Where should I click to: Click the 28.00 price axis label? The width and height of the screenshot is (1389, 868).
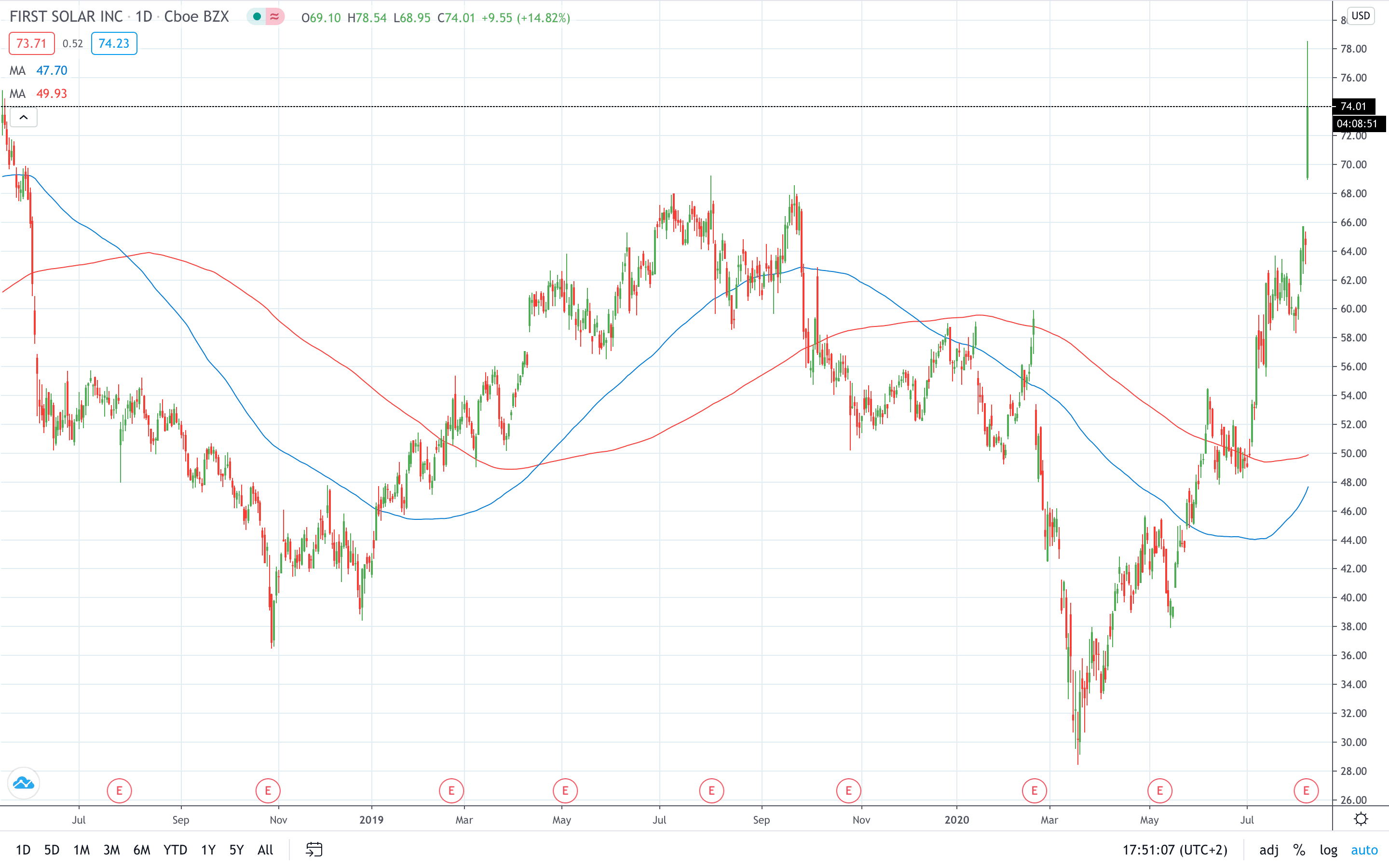coord(1353,771)
